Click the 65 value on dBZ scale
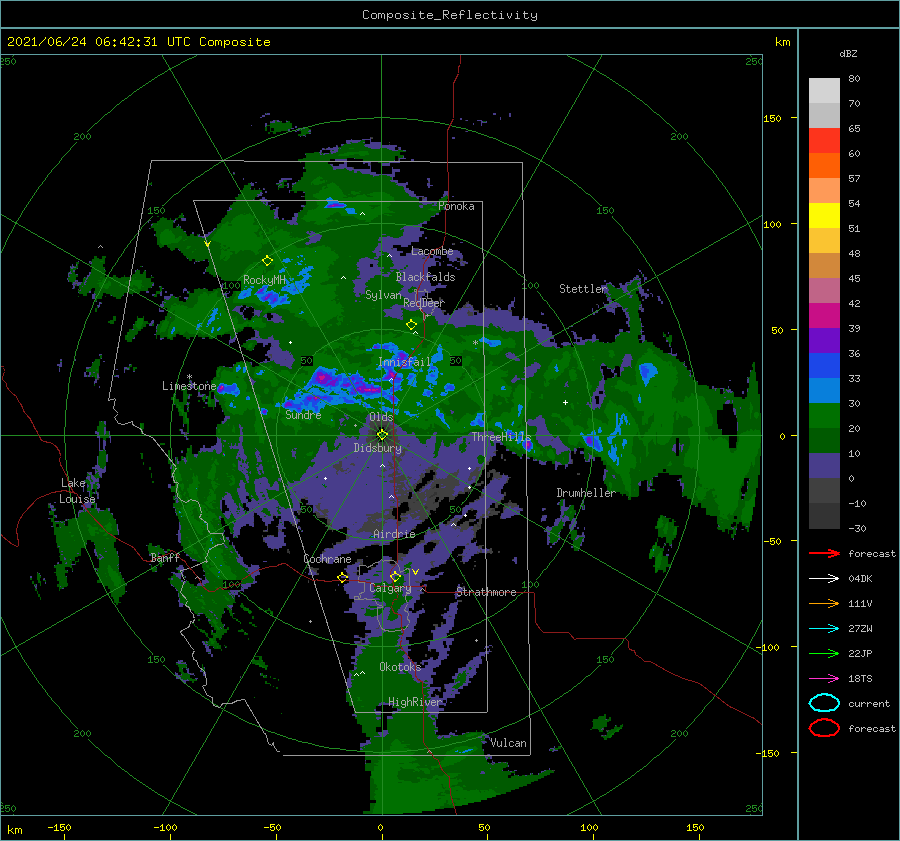Screen dimensions: 900x841 [x=854, y=129]
